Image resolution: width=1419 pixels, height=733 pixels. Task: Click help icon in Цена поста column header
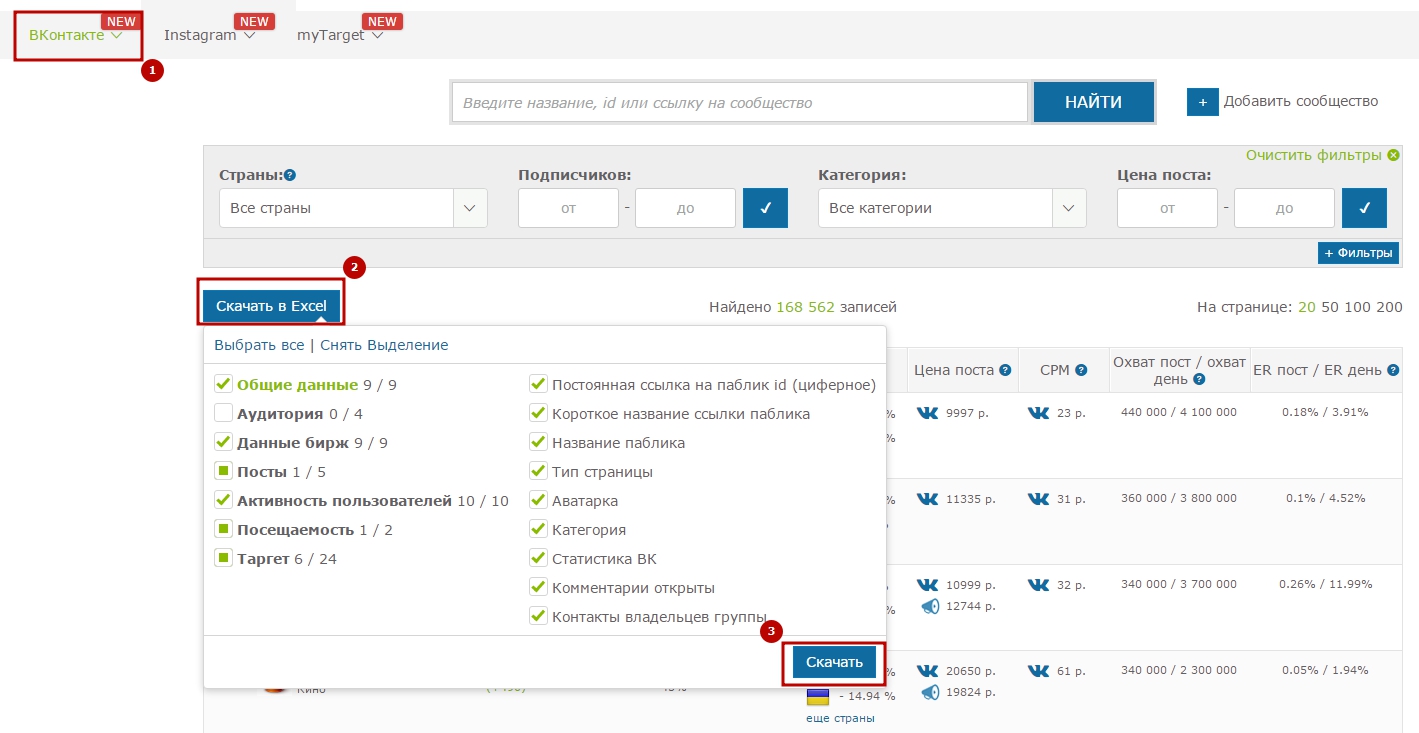tap(1005, 370)
